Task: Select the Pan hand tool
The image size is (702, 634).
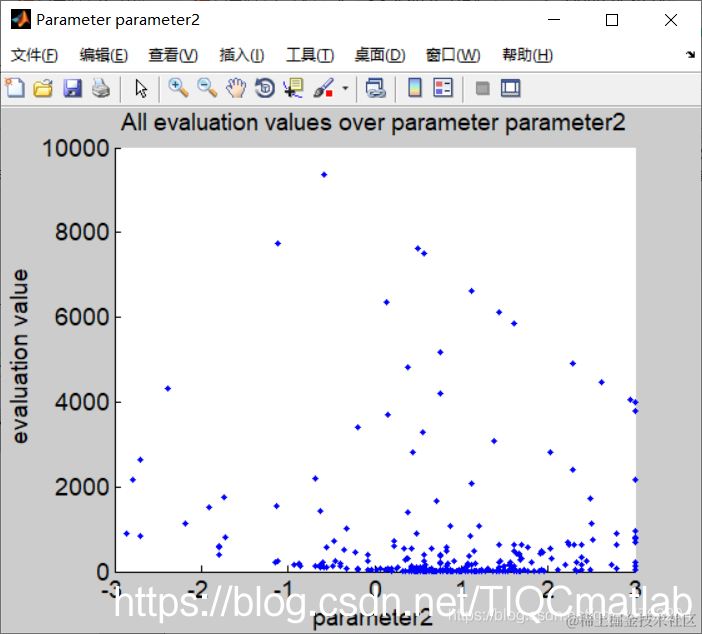Action: (236, 88)
